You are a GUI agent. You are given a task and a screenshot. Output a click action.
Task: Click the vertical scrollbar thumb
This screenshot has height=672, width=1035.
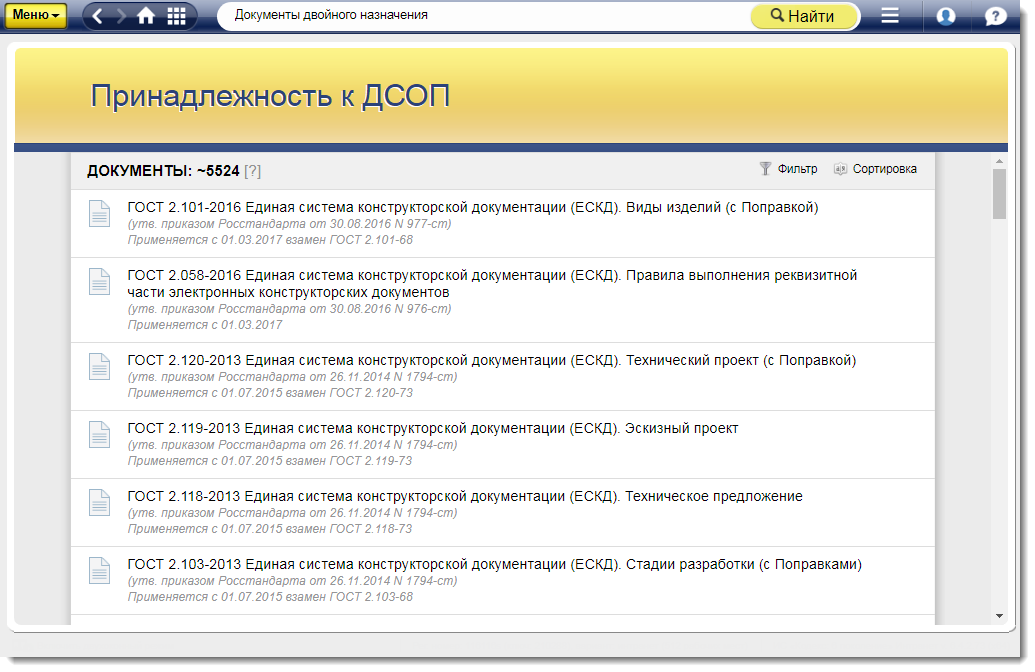coord(999,194)
